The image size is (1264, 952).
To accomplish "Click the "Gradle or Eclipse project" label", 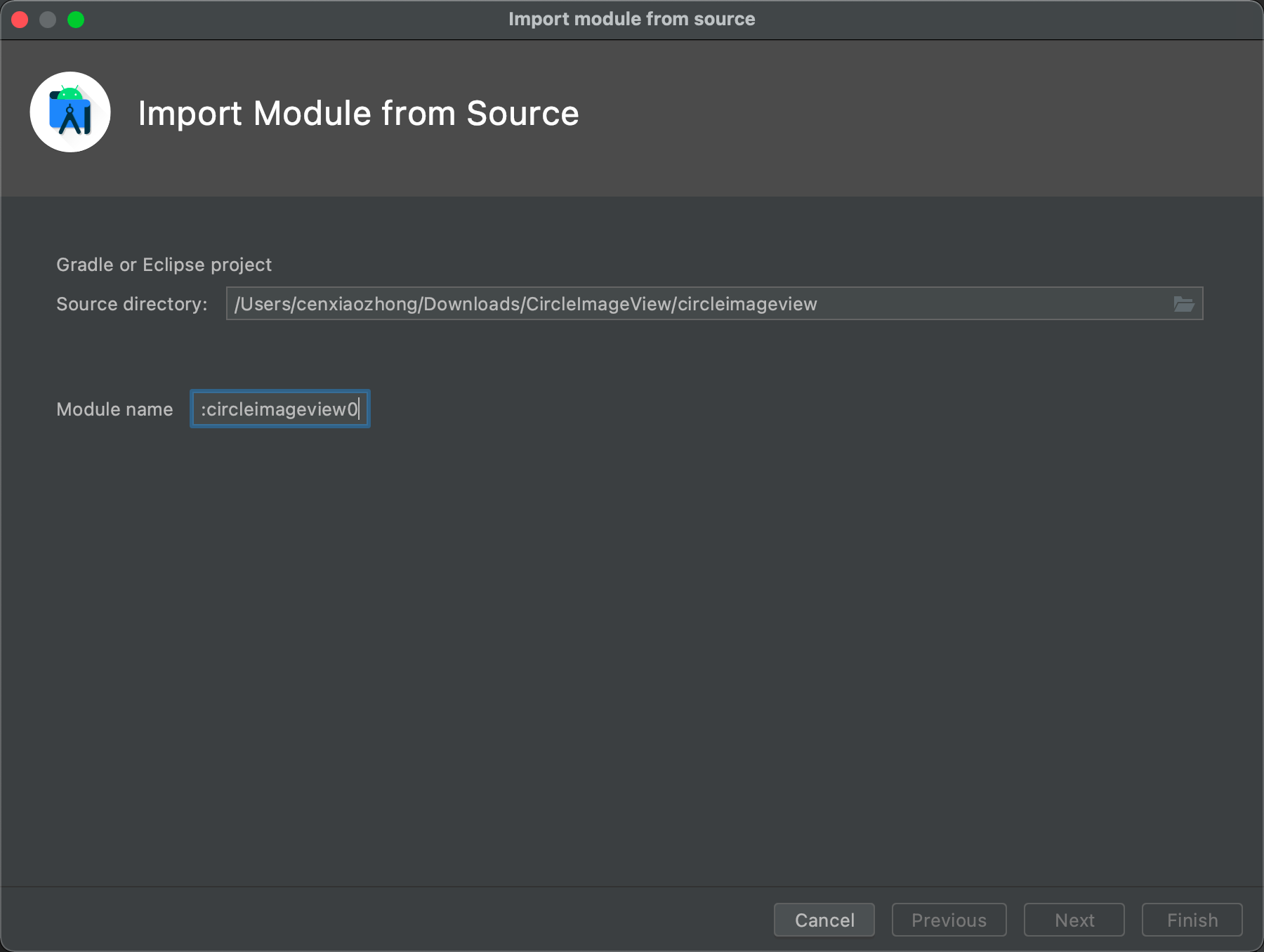I will 164,265.
